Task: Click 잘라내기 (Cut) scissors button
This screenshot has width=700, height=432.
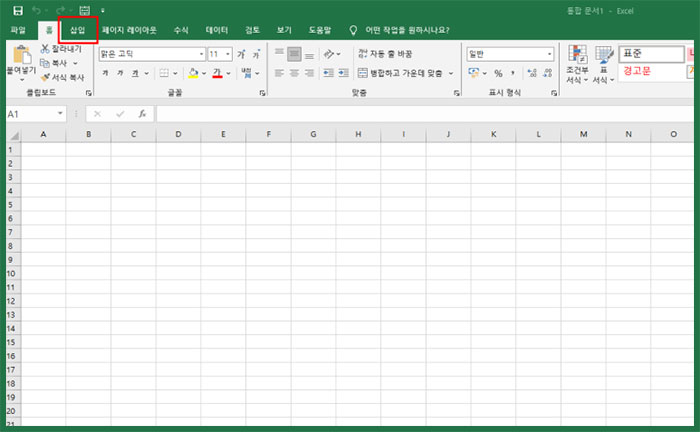Action: tap(61, 49)
